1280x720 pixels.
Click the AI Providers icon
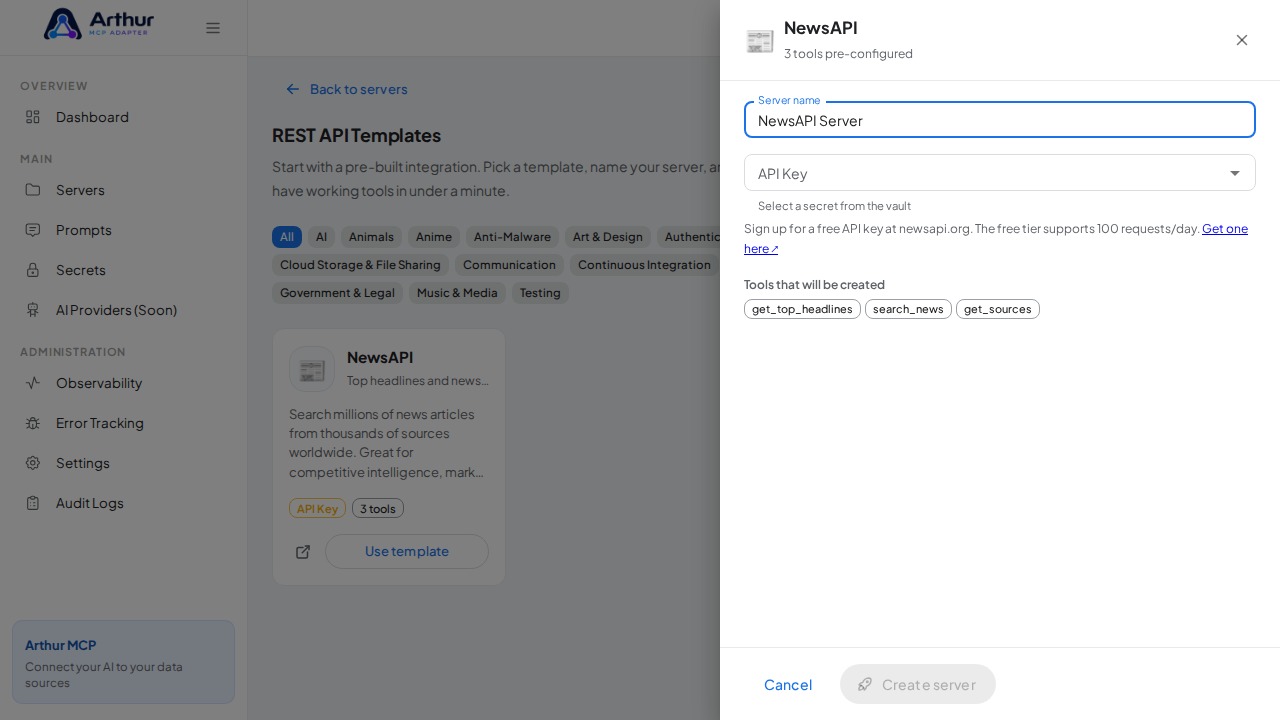[x=33, y=310]
